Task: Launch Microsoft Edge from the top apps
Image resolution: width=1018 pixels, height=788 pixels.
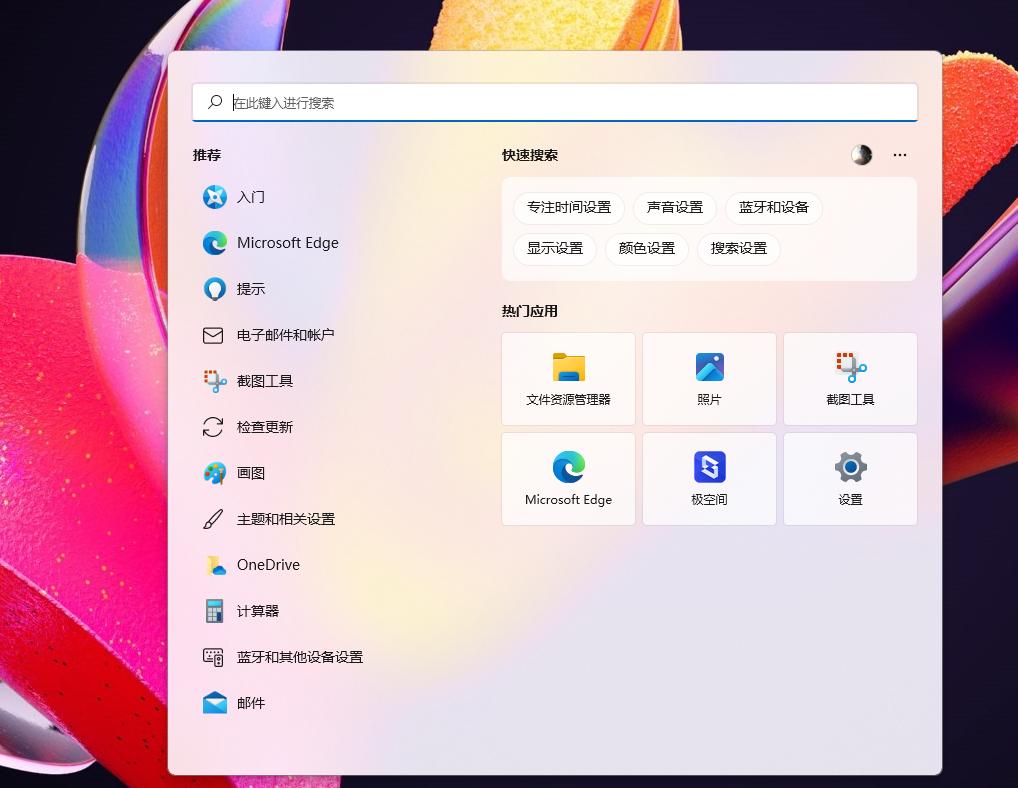Action: pos(568,479)
